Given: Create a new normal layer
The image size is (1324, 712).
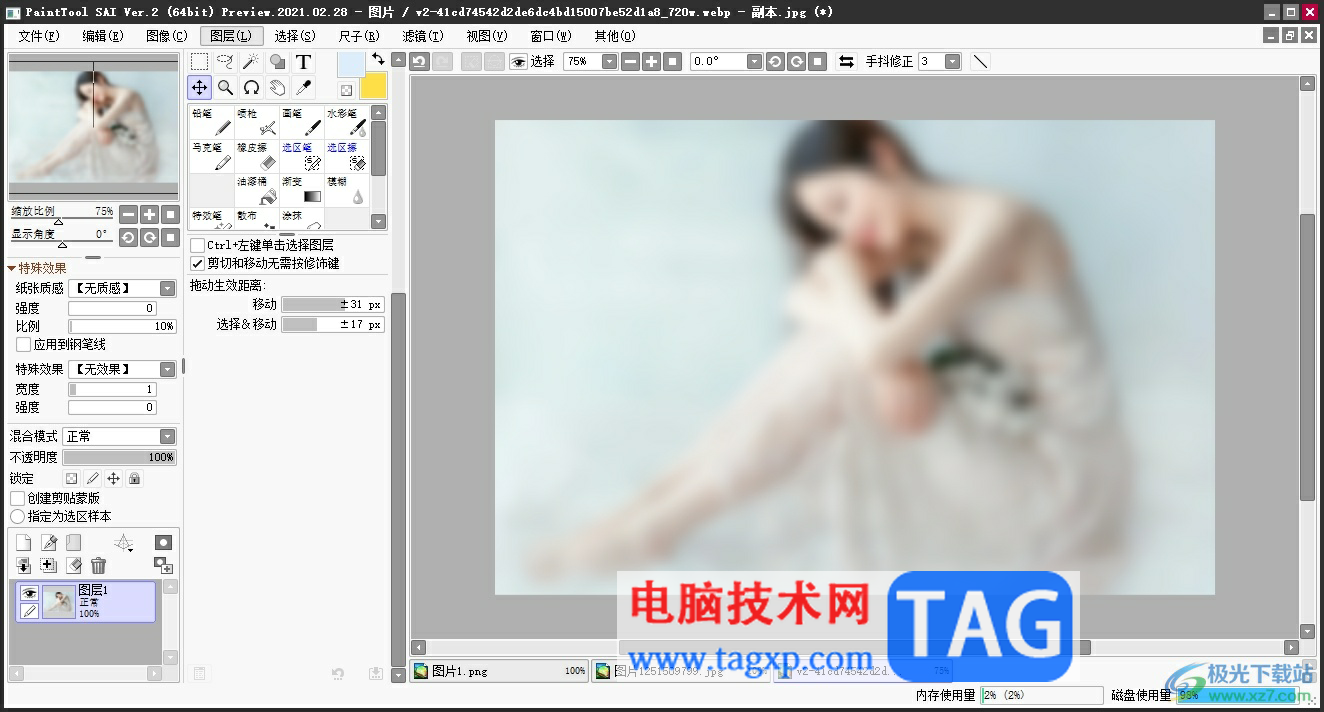Looking at the screenshot, I should (x=23, y=543).
